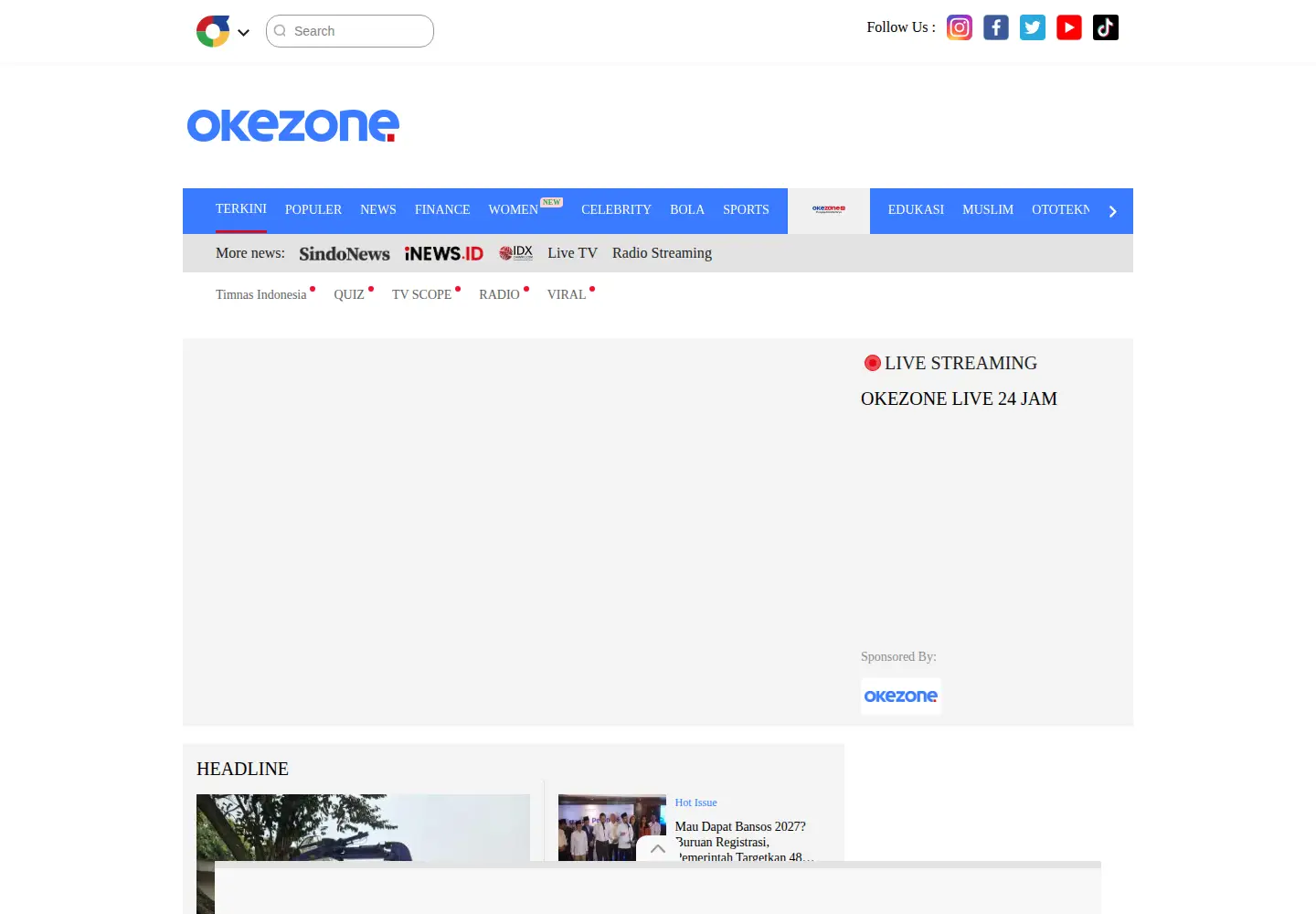
Task: Click the small Okezone logo in navbar
Action: [x=829, y=209]
